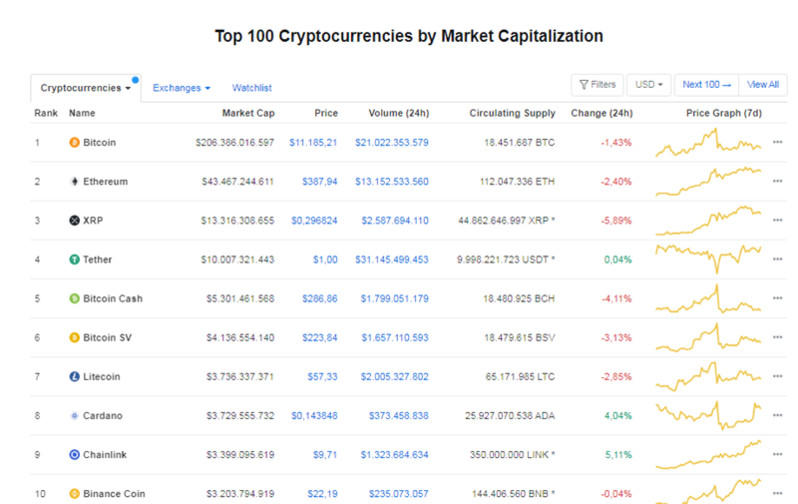
Task: Go to Next 100 cryptocurrencies
Action: pyautogui.click(x=707, y=85)
